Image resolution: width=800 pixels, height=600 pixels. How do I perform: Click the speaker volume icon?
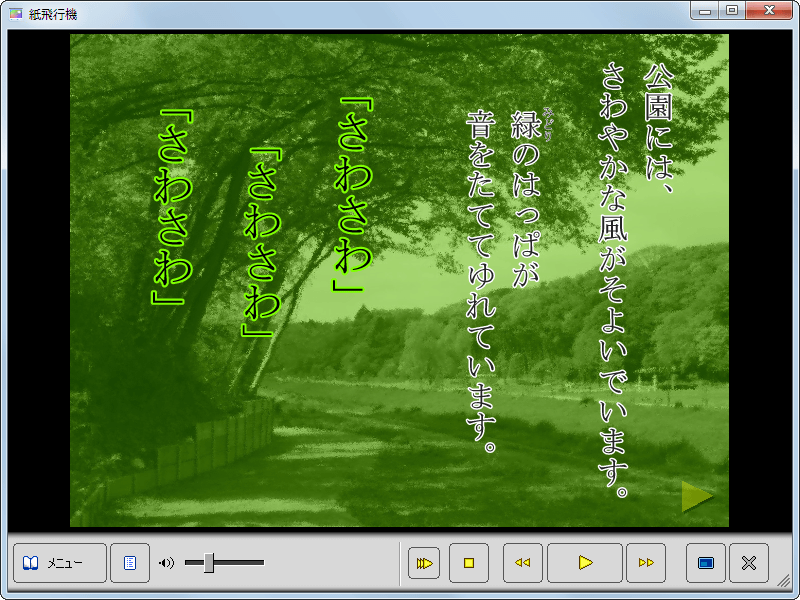tap(166, 563)
